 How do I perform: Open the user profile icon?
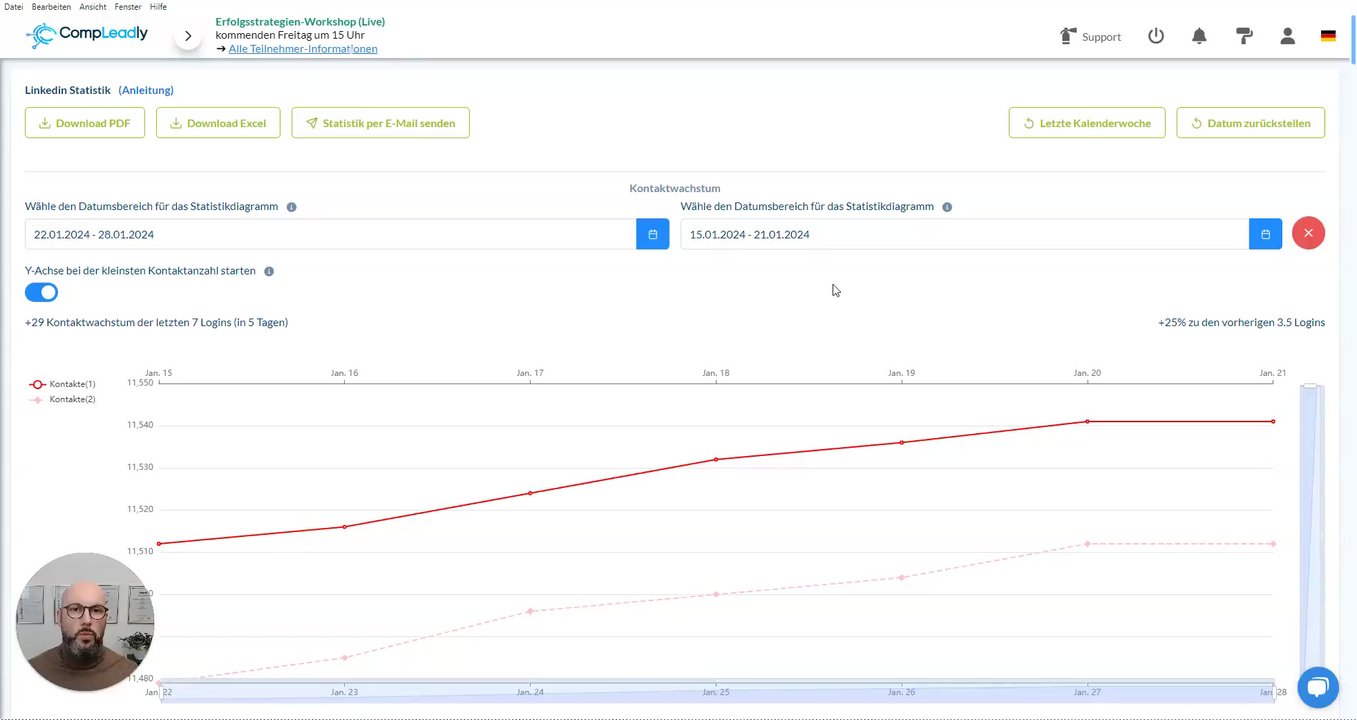1288,36
